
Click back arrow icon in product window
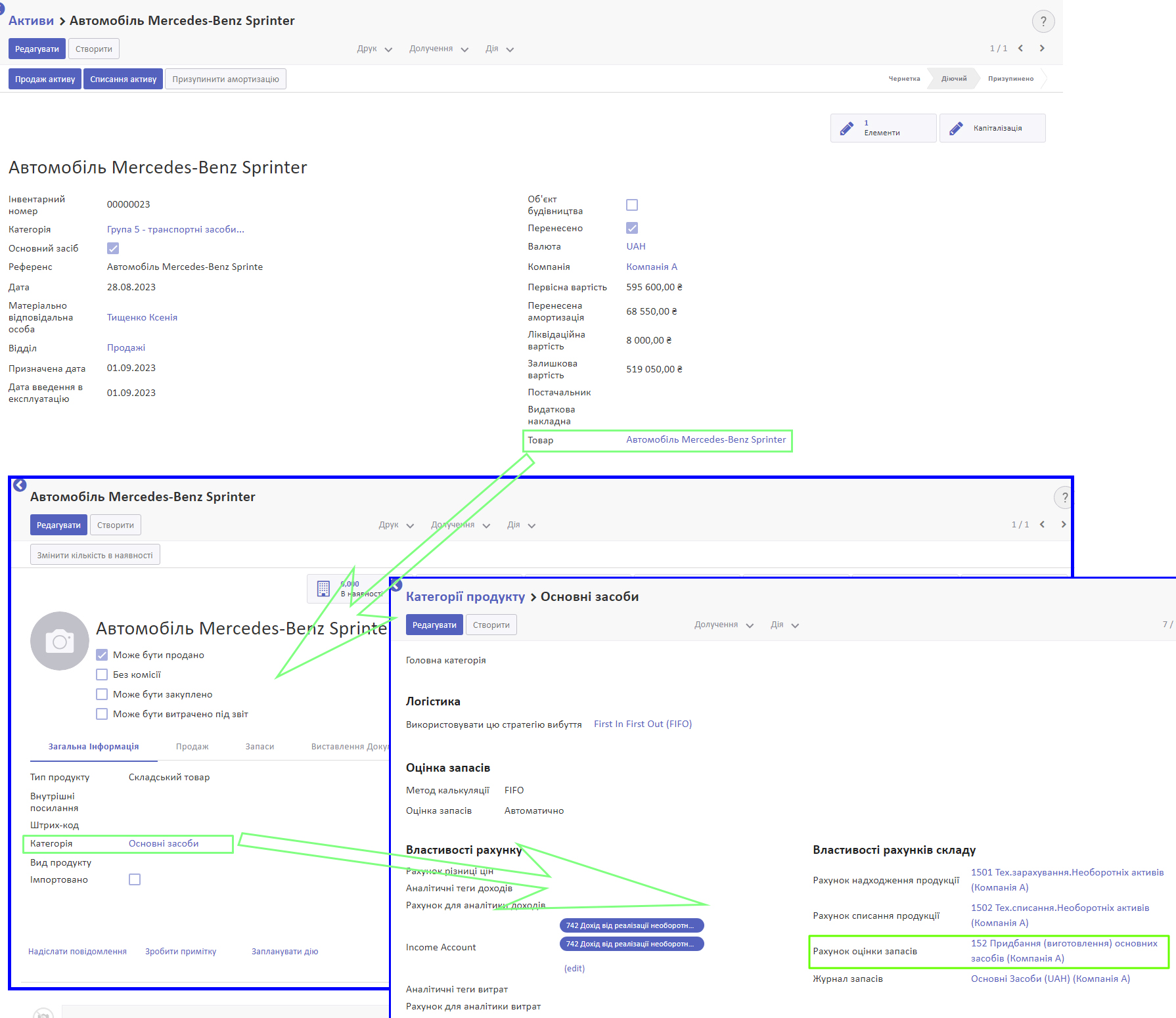pyautogui.click(x=20, y=485)
